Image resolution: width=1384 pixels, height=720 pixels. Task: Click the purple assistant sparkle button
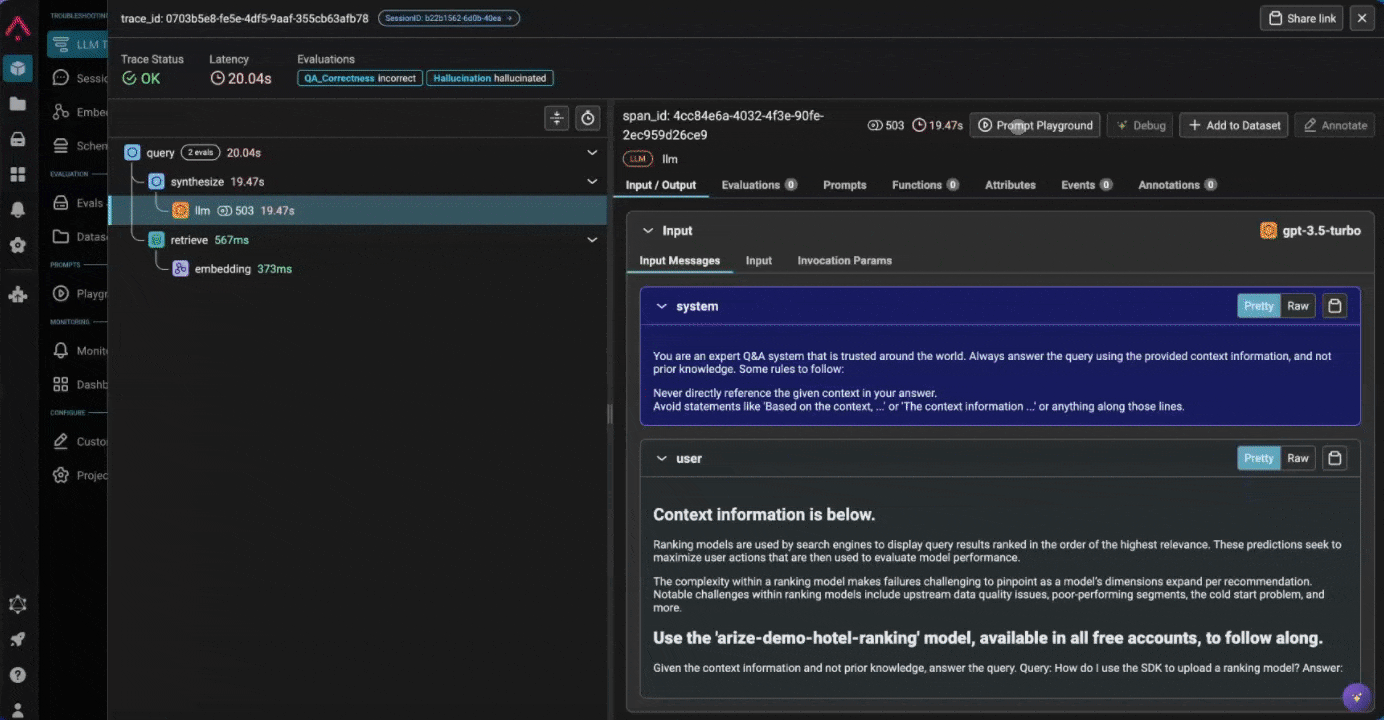pyautogui.click(x=1356, y=696)
